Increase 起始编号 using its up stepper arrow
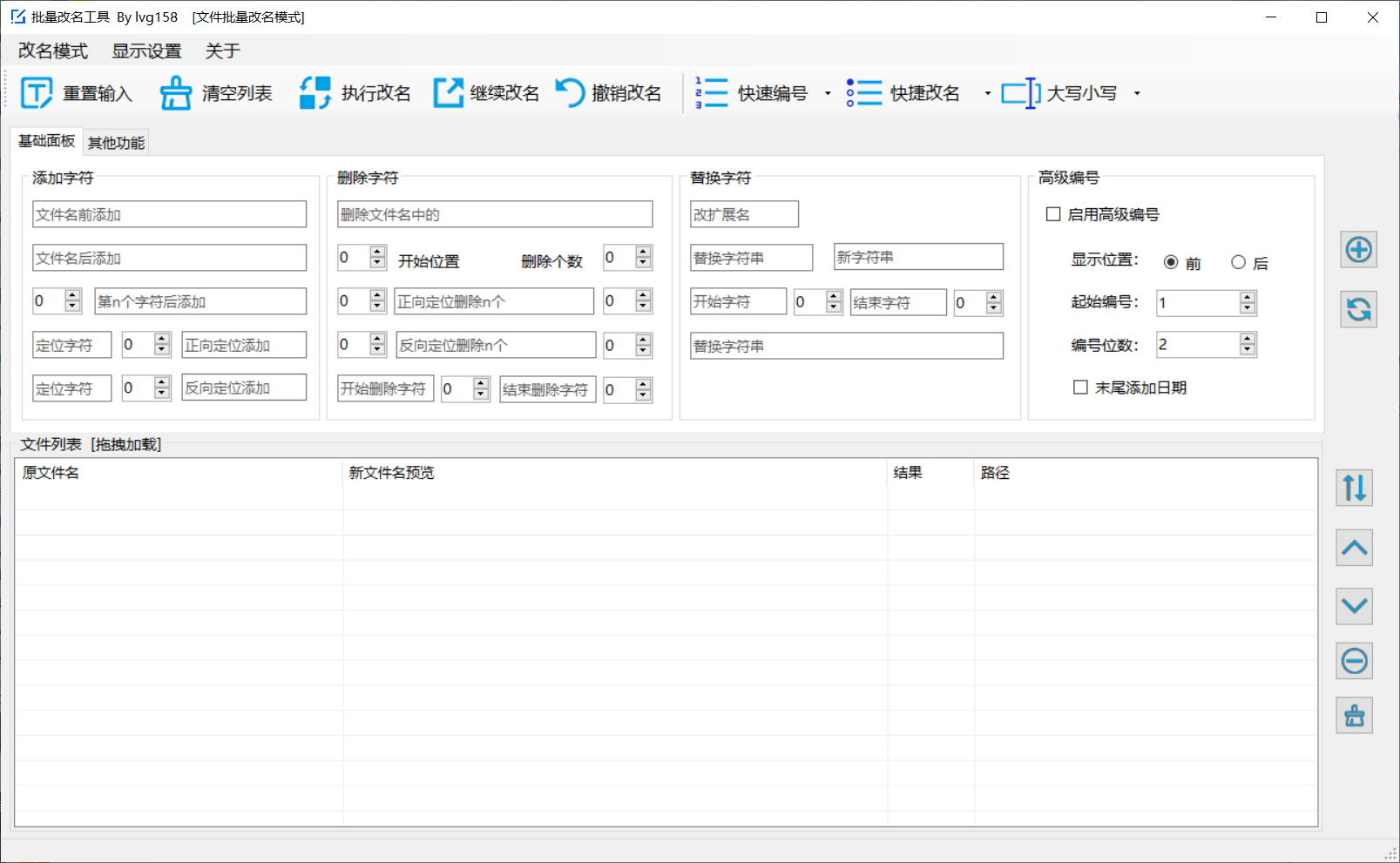The image size is (1400, 863). 1248,298
